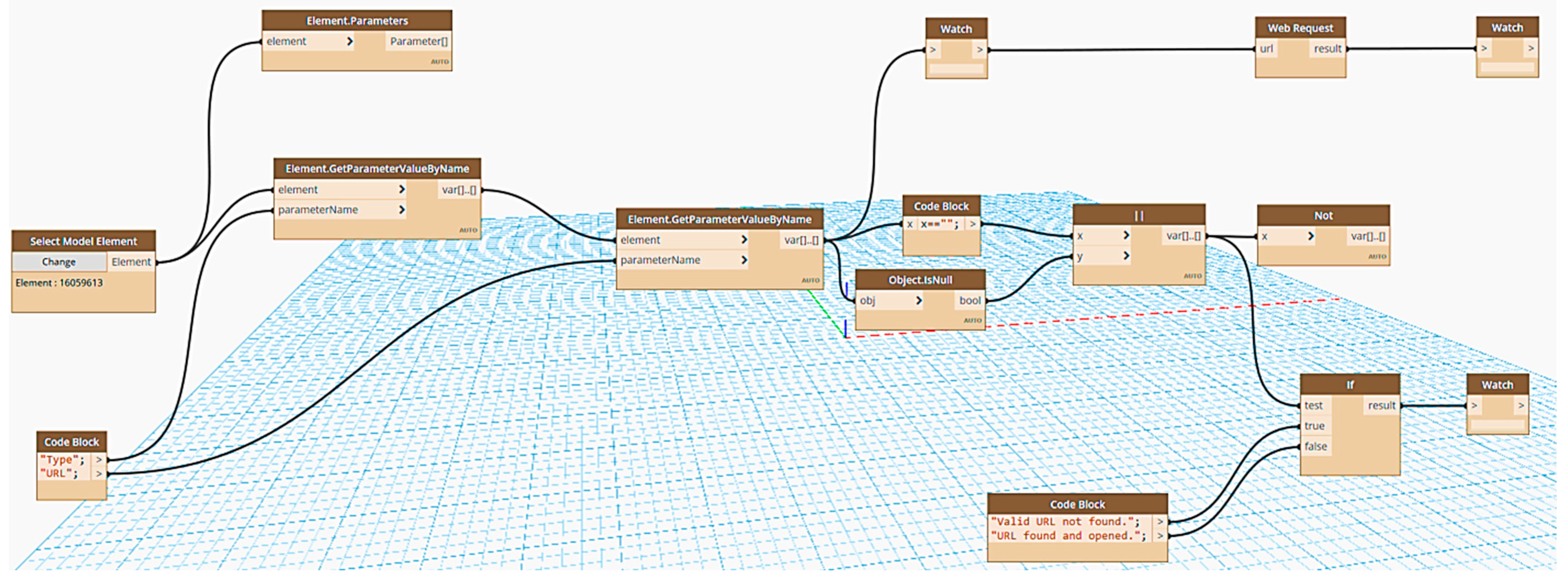
Task: Click the Change button in Select Model Element
Action: 59,262
